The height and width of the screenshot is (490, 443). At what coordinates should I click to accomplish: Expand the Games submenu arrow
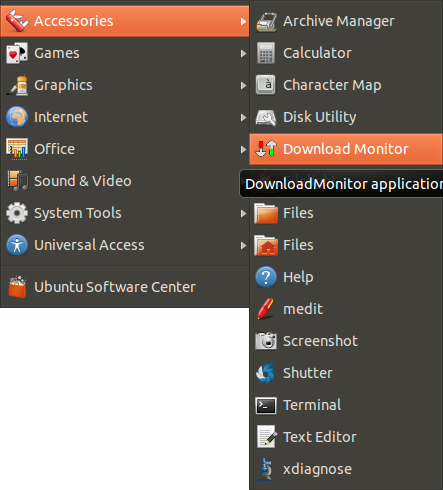point(243,53)
